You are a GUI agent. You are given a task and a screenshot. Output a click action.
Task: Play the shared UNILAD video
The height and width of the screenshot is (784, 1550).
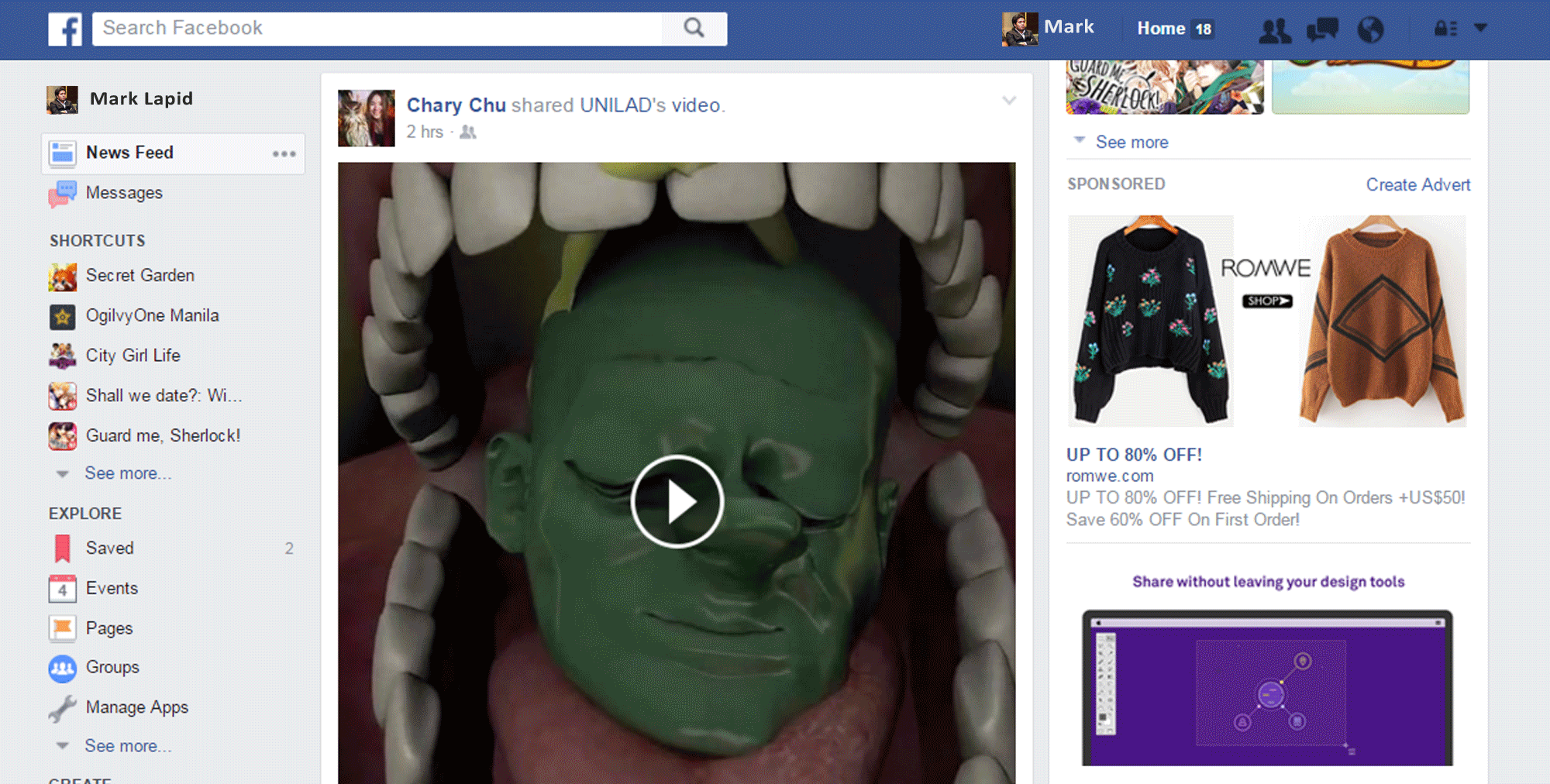677,501
